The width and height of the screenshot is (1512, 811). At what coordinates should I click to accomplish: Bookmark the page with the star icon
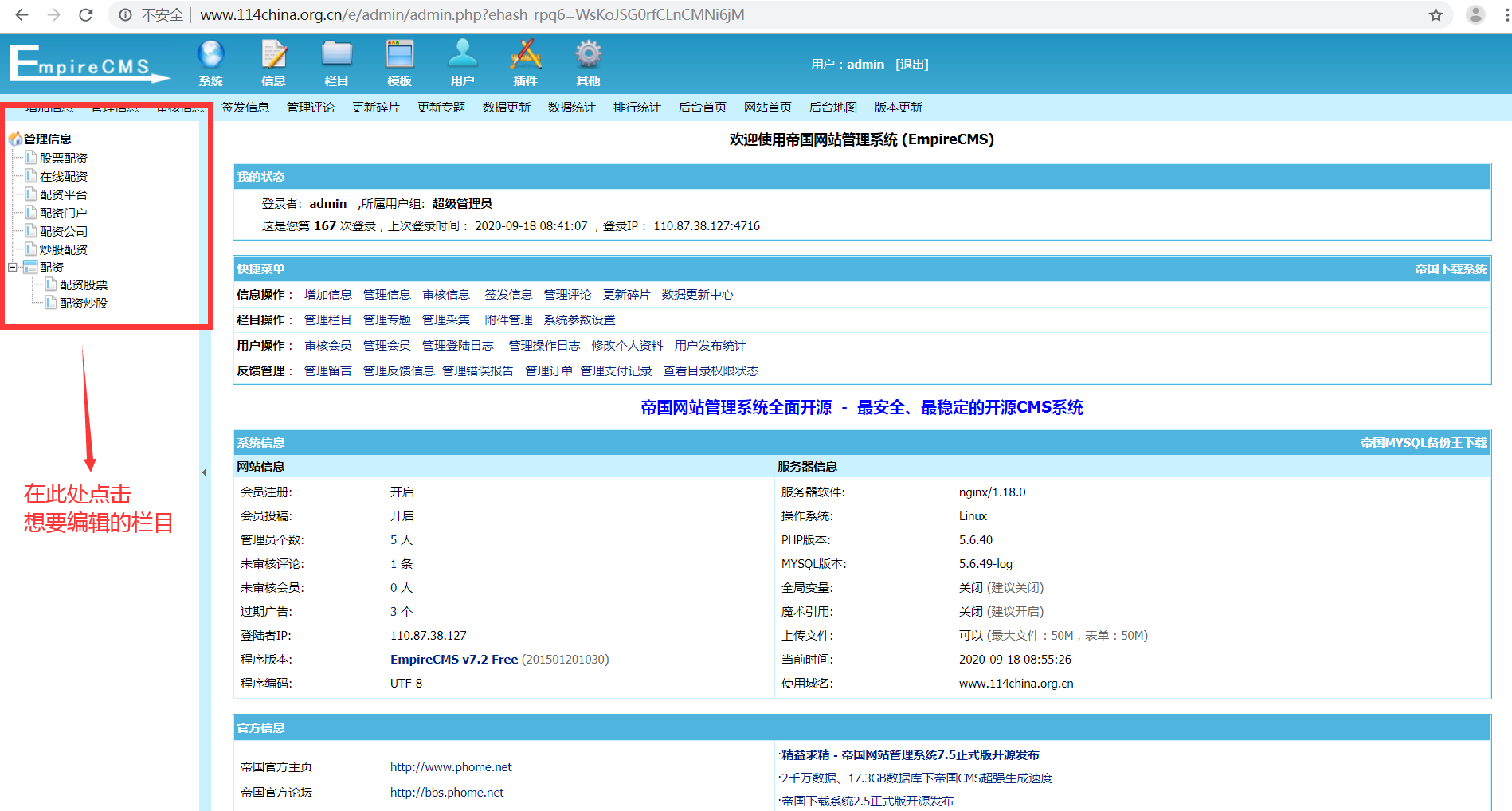pyautogui.click(x=1436, y=14)
